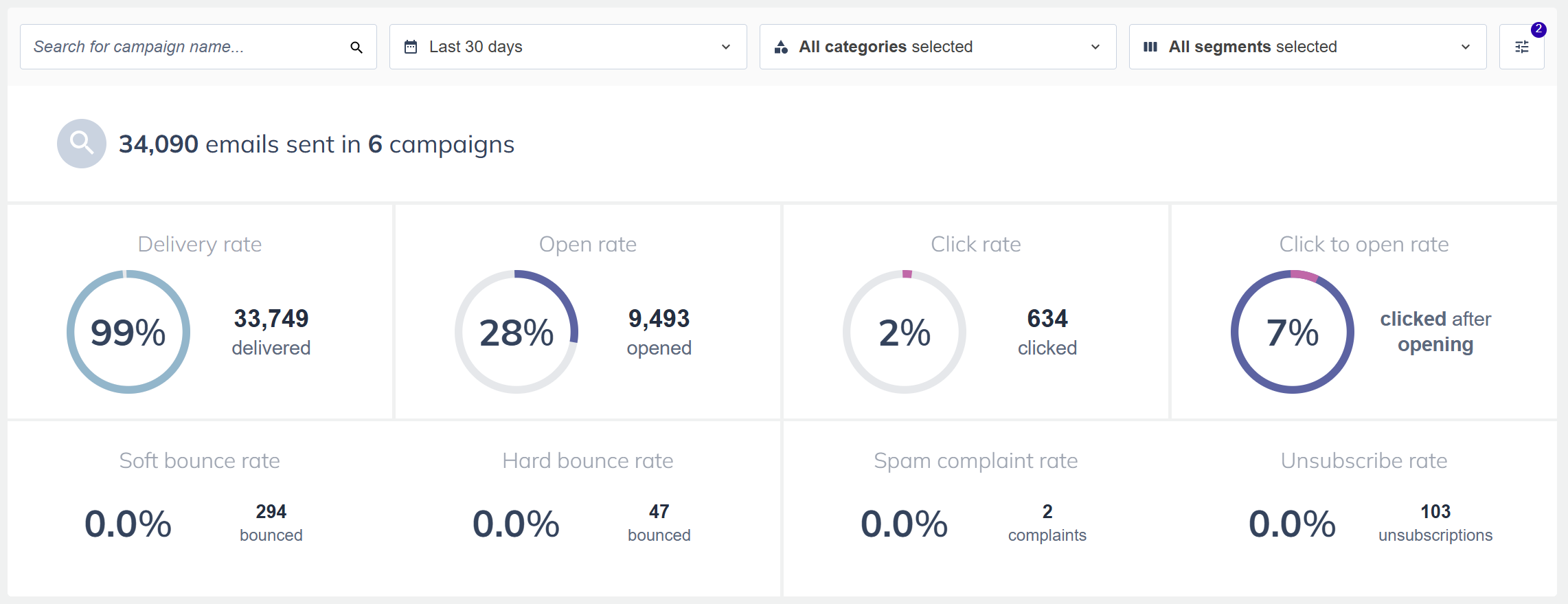Screen dimensions: 1568x604
Task: Click the 103 unsubscriptions count
Action: [1435, 512]
